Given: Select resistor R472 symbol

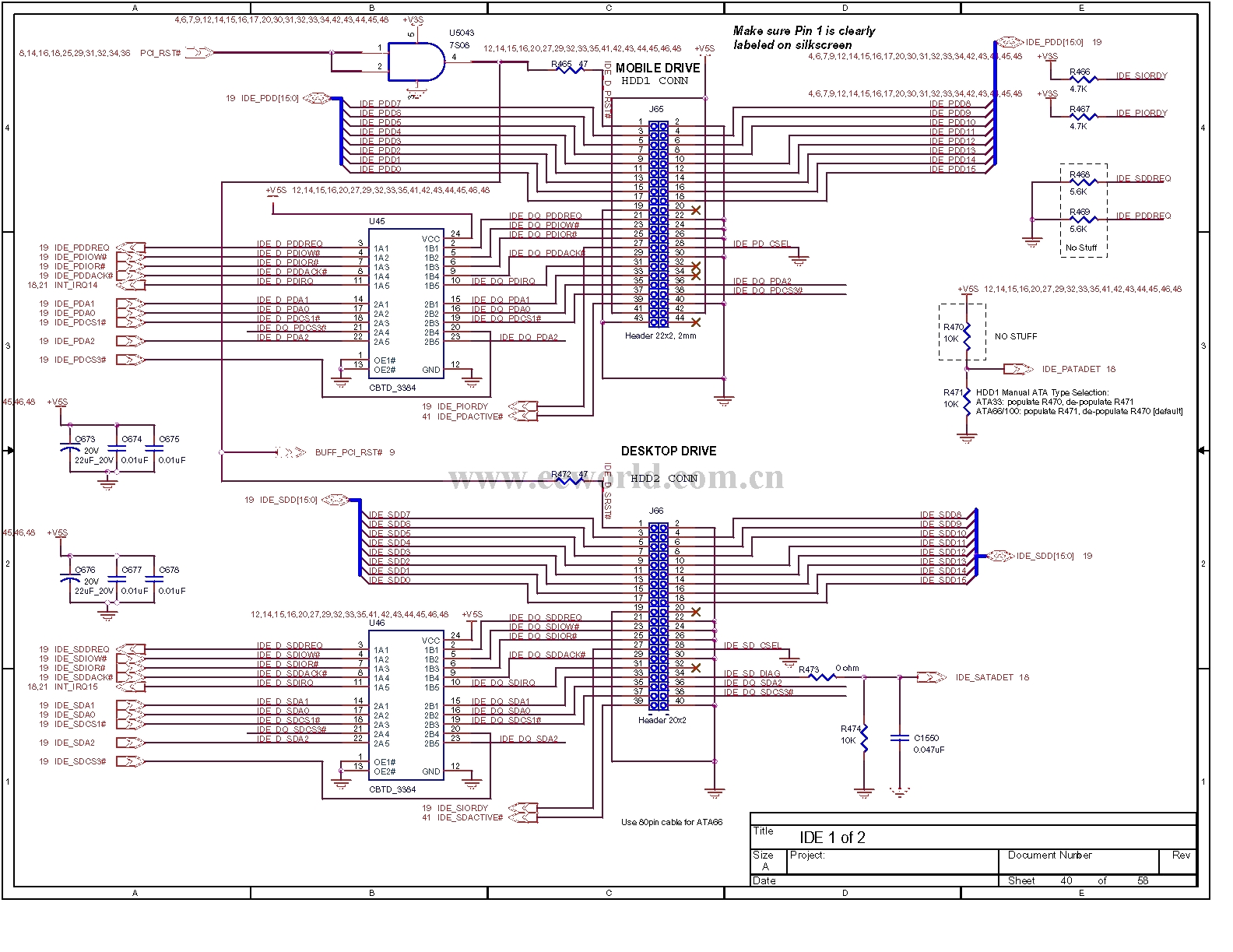Looking at the screenshot, I should 569,480.
